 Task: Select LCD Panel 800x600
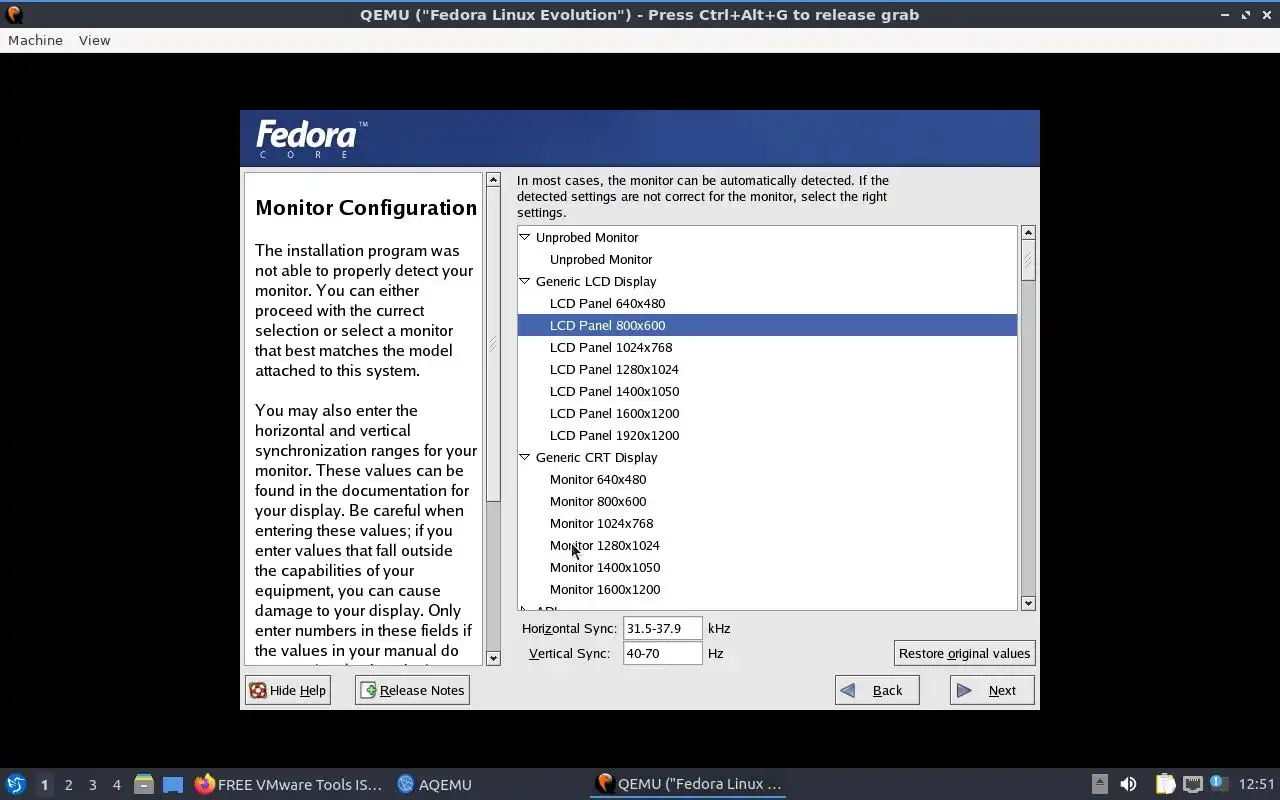767,325
